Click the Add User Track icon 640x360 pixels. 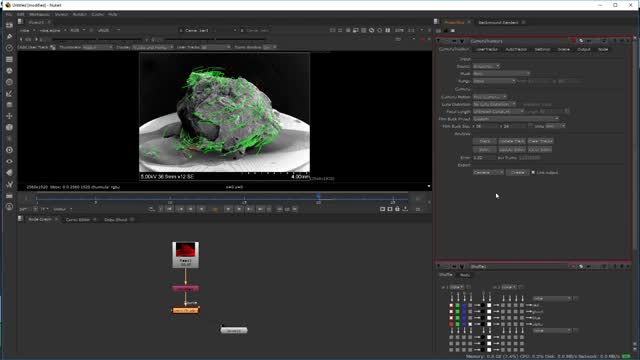53,47
